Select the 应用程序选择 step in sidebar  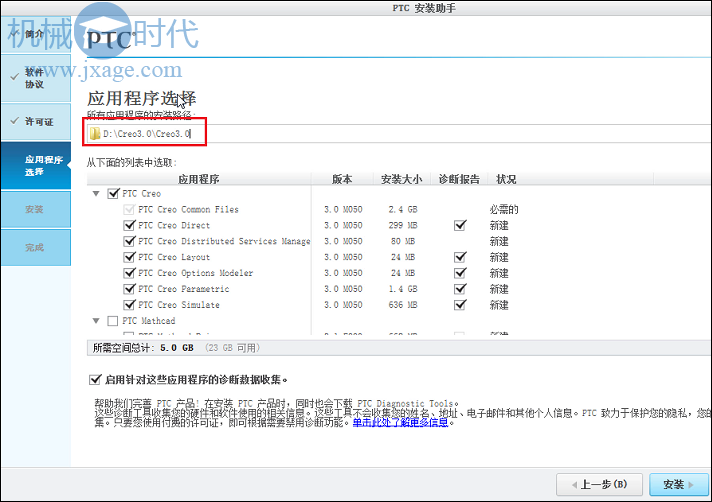tap(35, 166)
